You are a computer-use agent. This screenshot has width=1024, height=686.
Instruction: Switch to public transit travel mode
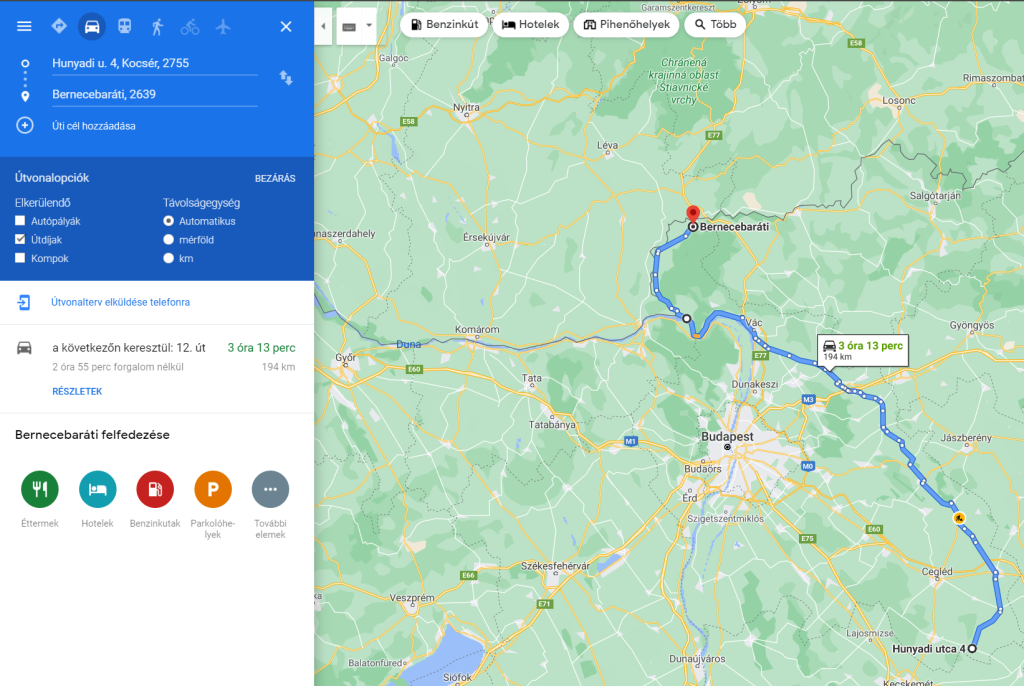[125, 26]
